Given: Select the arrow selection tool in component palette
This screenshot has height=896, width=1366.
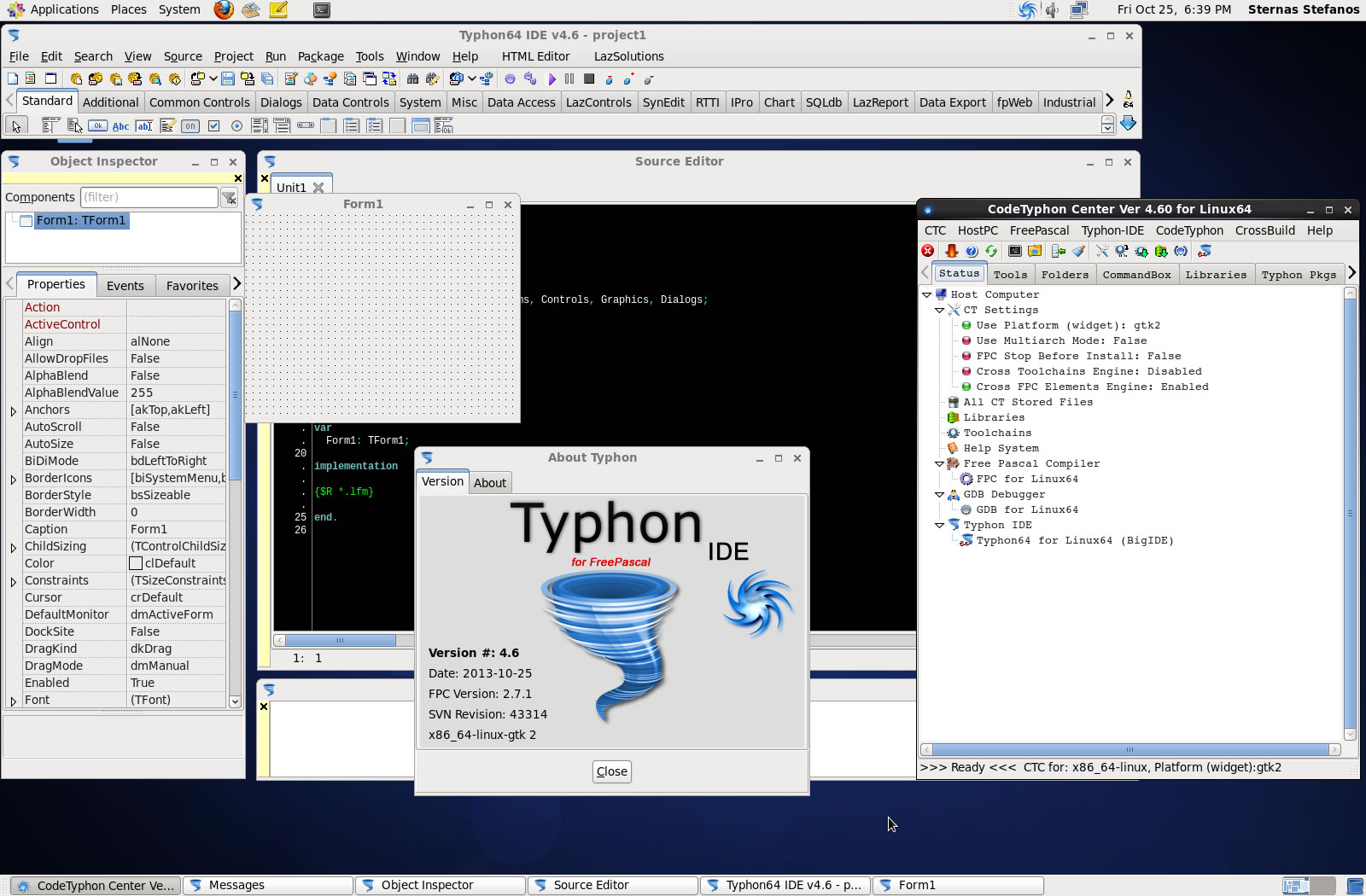Looking at the screenshot, I should 16,126.
